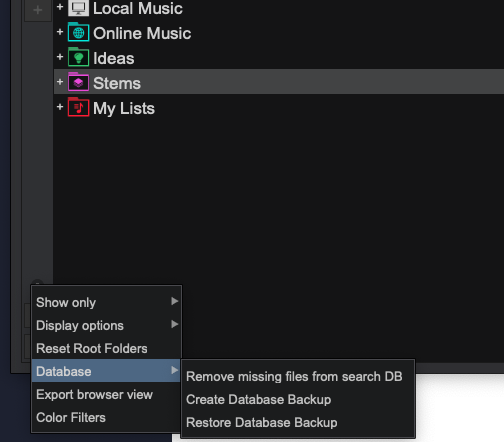Click the Local Music computer icon

78,8
